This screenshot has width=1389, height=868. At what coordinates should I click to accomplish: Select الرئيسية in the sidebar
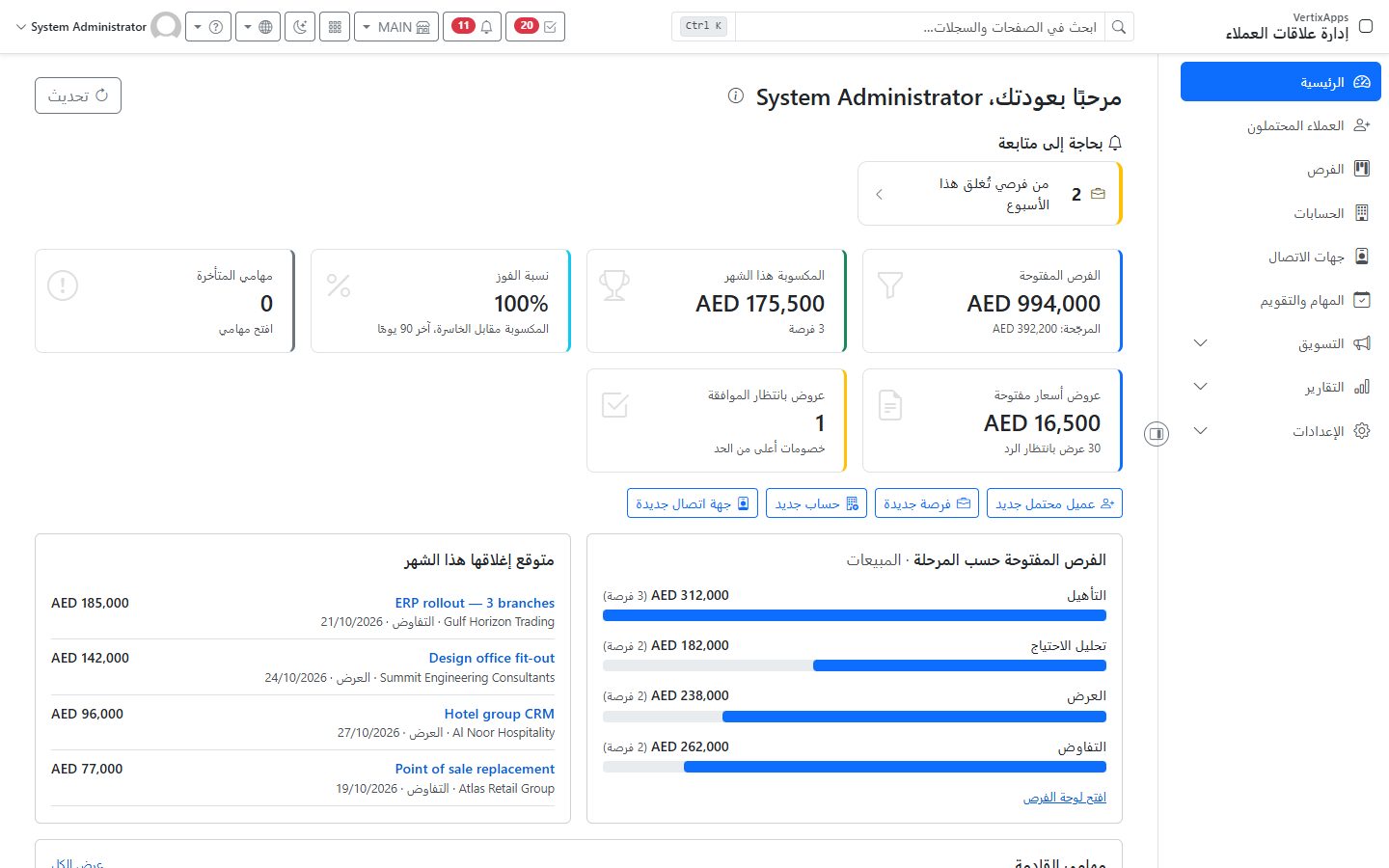(1281, 82)
